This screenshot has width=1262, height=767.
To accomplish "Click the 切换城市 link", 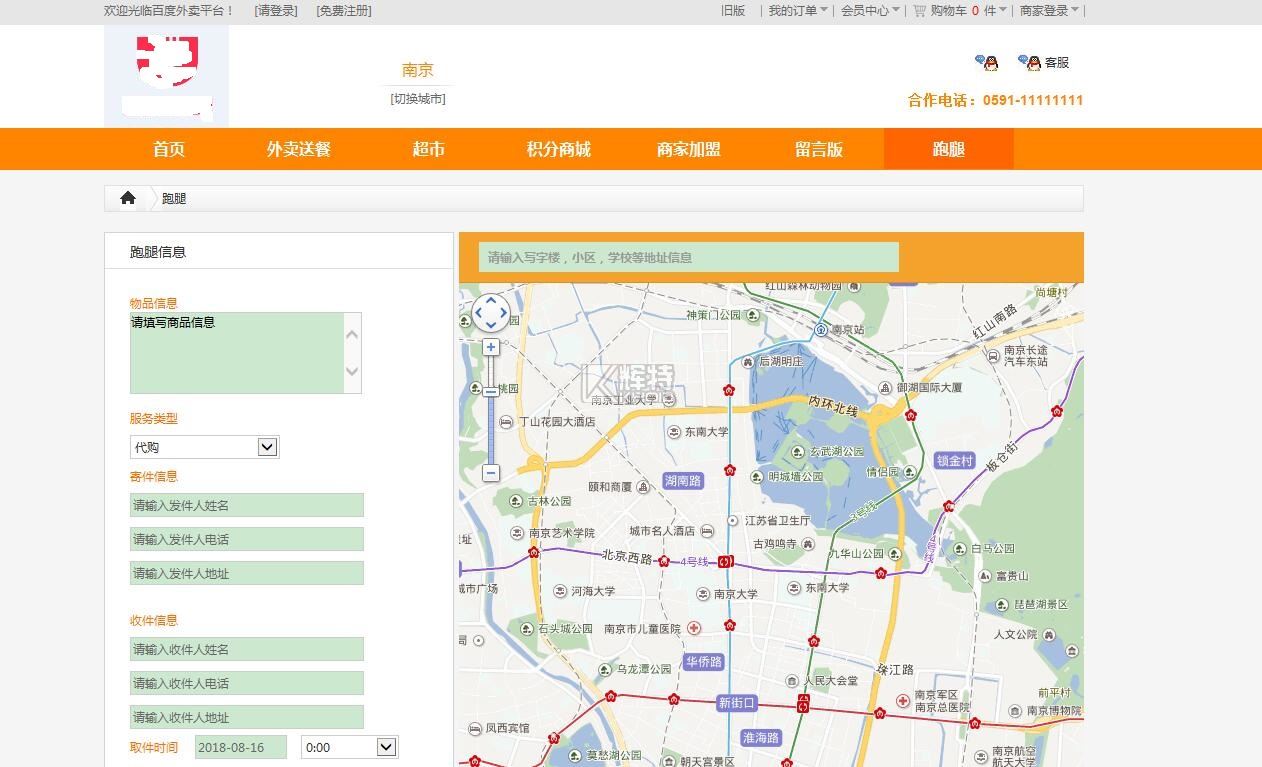I will tap(417, 99).
